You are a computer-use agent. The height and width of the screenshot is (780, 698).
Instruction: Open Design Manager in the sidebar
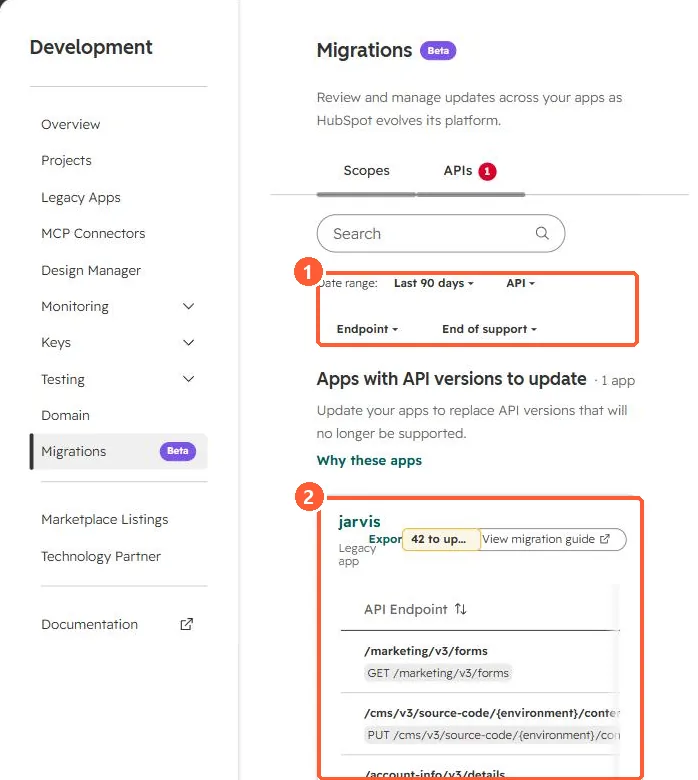(91, 270)
